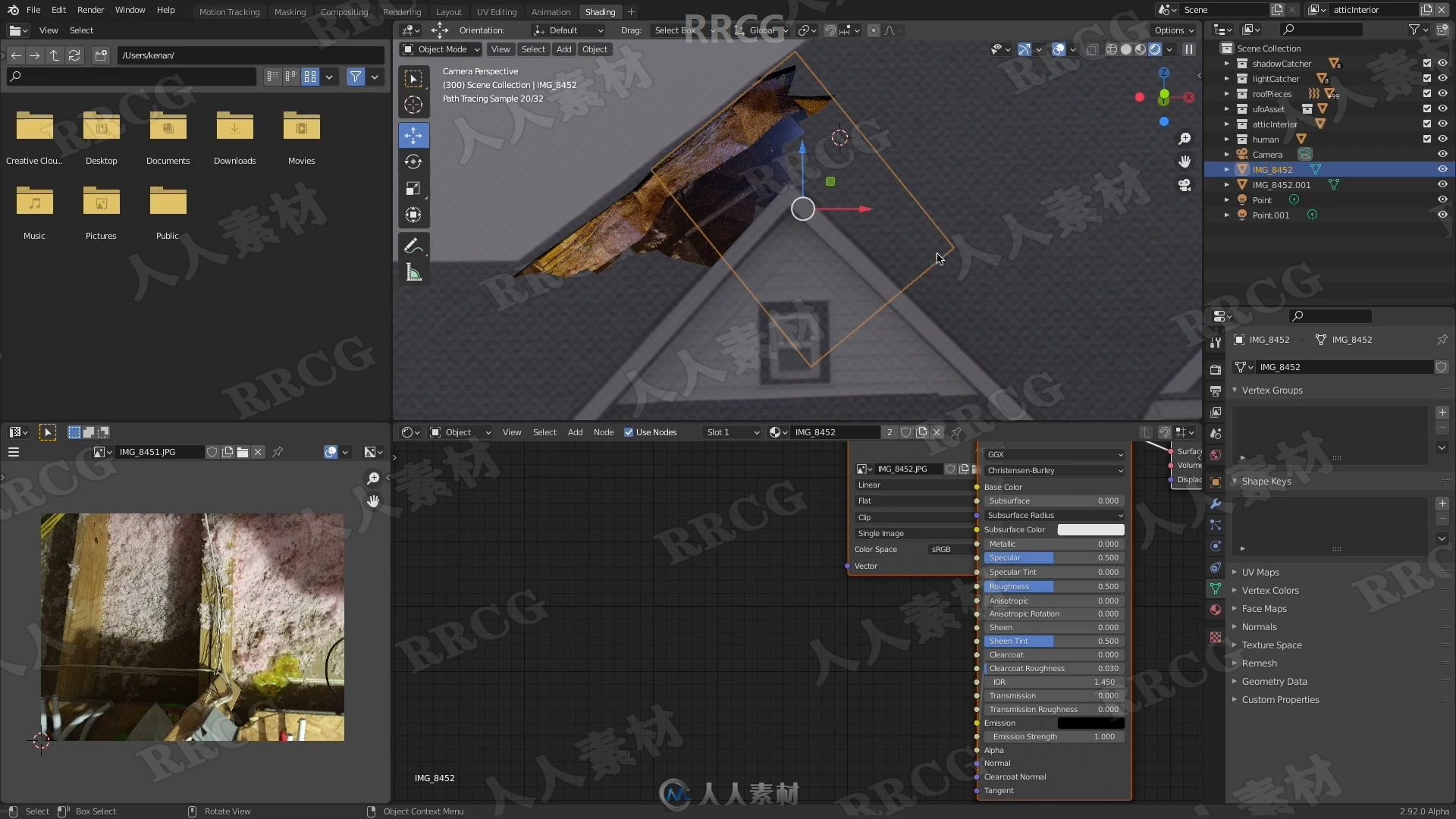
Task: Hide lightCatcher collection in viewport
Action: click(1442, 79)
